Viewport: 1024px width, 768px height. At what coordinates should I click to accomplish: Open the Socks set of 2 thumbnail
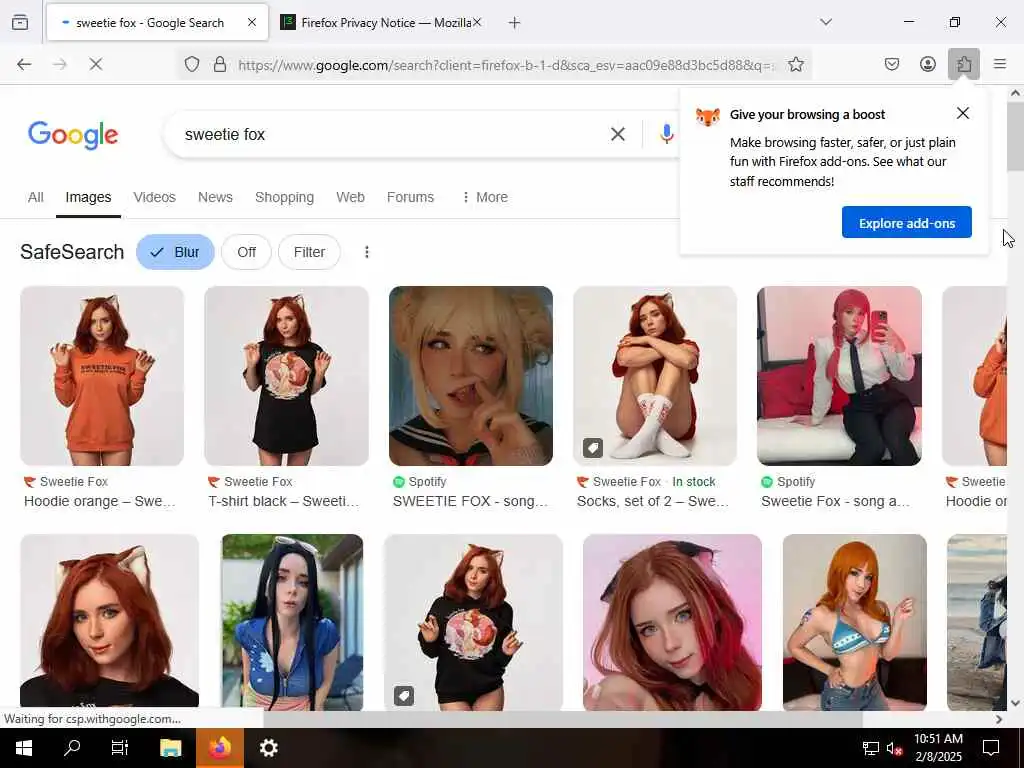coord(655,376)
